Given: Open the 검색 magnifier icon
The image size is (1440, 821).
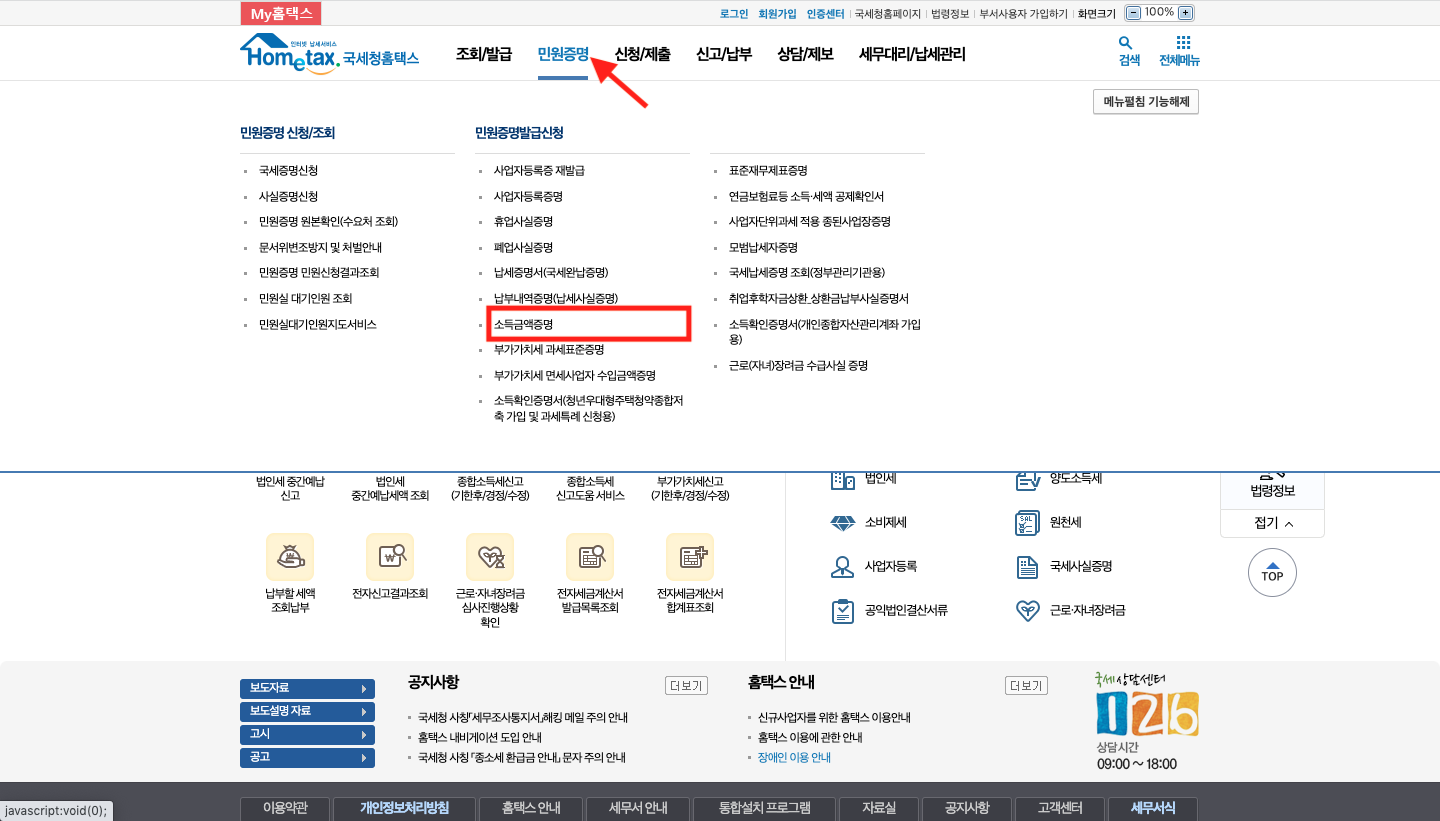Looking at the screenshot, I should (1125, 44).
